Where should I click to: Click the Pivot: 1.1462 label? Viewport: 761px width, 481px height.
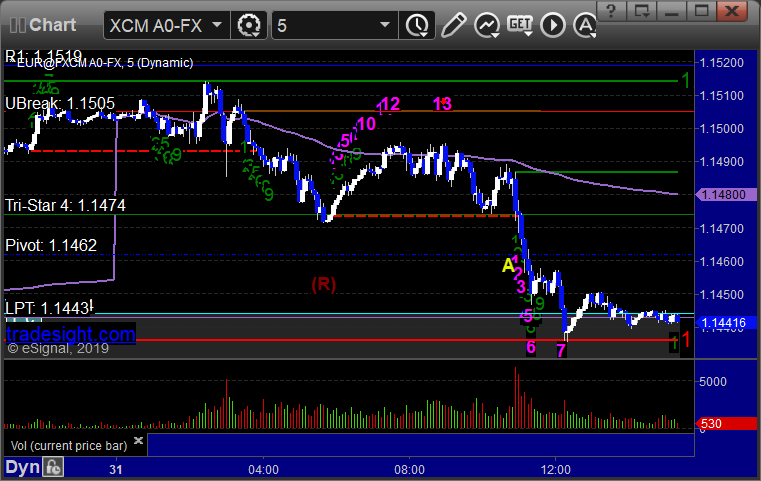51,245
